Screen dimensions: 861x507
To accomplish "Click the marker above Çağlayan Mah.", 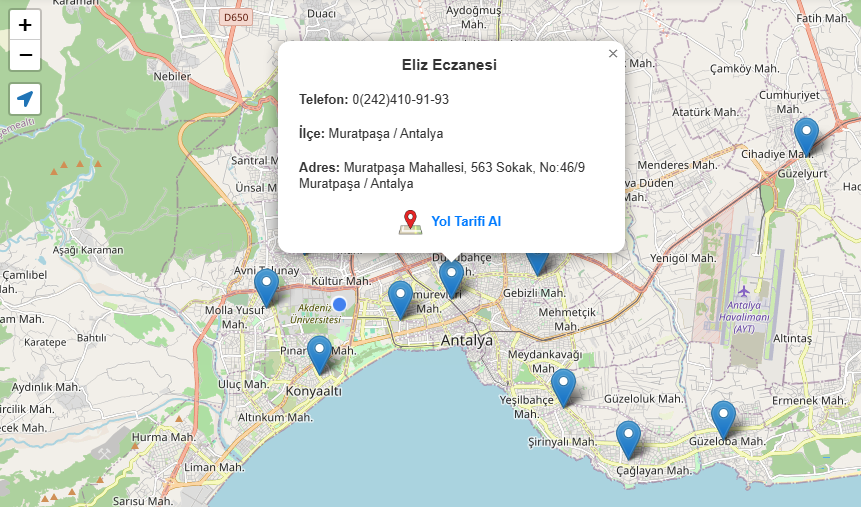I will tap(627, 439).
